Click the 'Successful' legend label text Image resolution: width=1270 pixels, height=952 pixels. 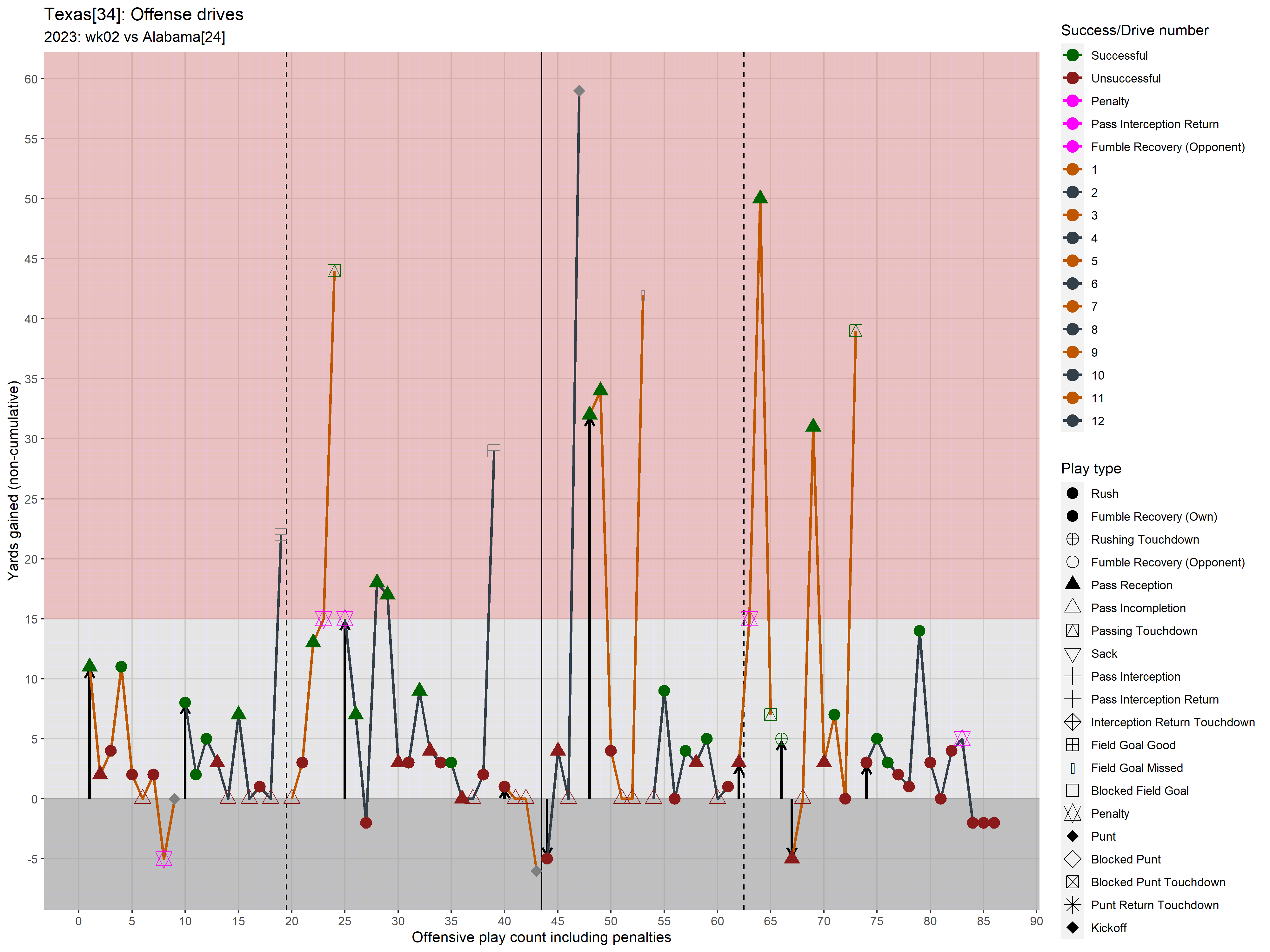pyautogui.click(x=1119, y=56)
